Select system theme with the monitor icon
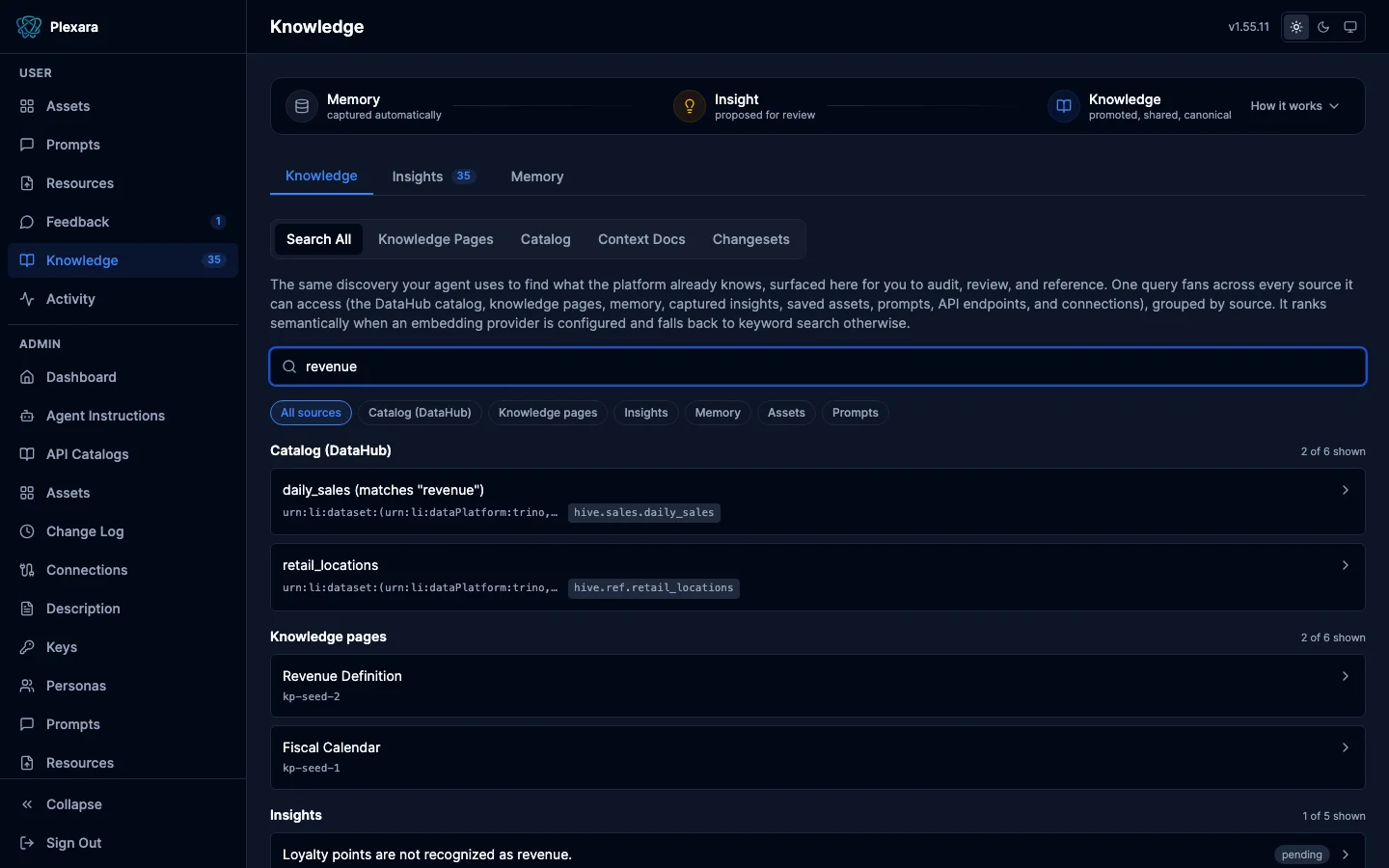This screenshot has height=868, width=1389. [1350, 27]
